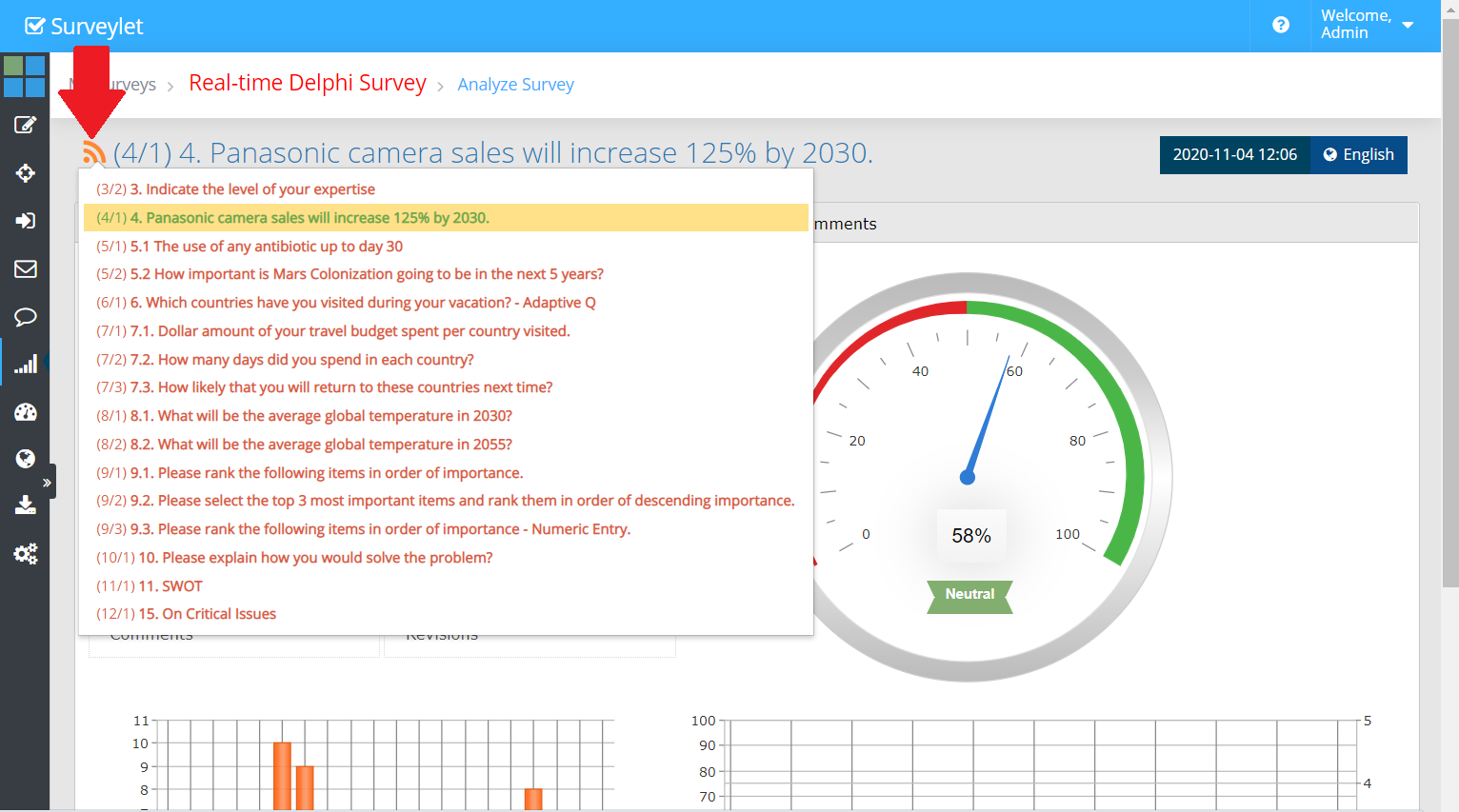Image resolution: width=1459 pixels, height=812 pixels.
Task: Click the sign-in arrow icon in sidebar
Action: click(x=25, y=221)
